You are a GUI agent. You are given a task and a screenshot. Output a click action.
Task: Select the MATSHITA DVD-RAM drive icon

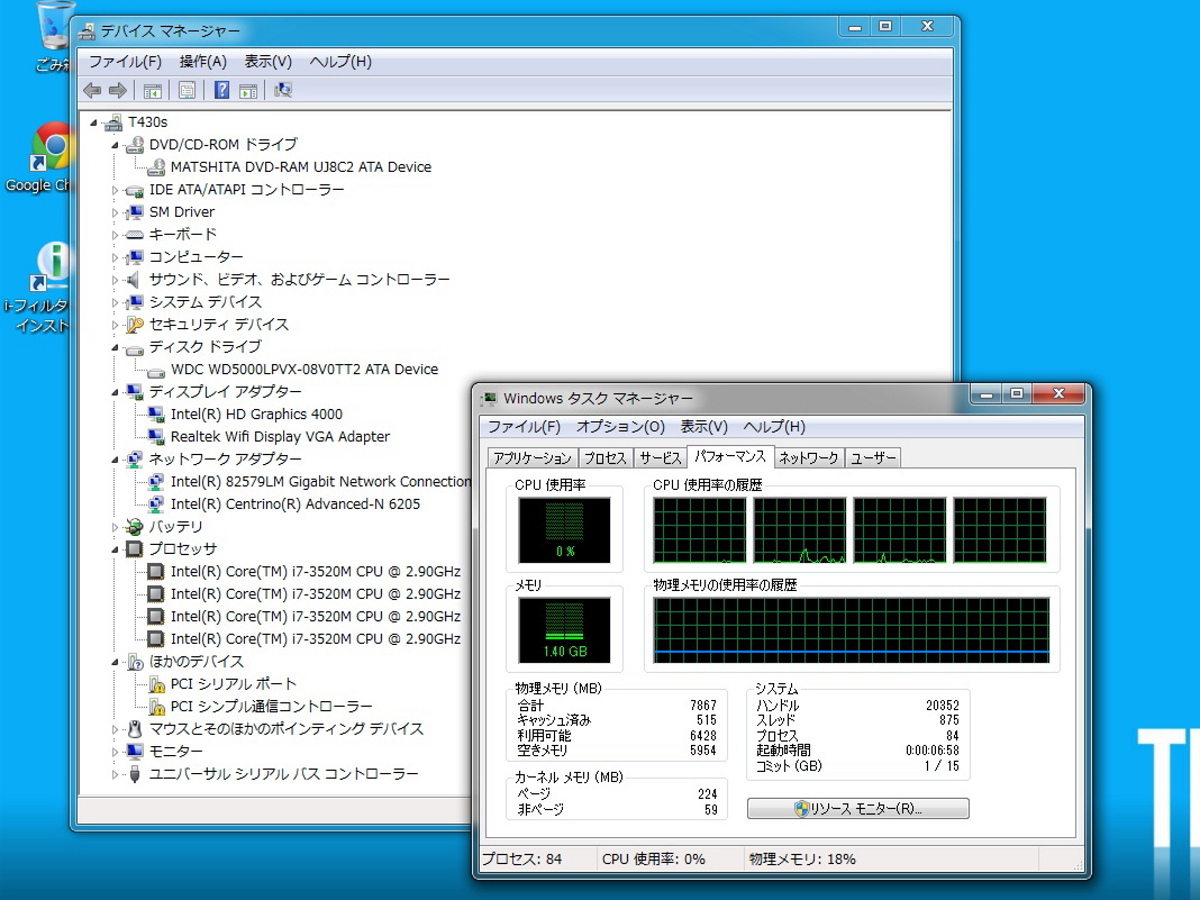(156, 167)
